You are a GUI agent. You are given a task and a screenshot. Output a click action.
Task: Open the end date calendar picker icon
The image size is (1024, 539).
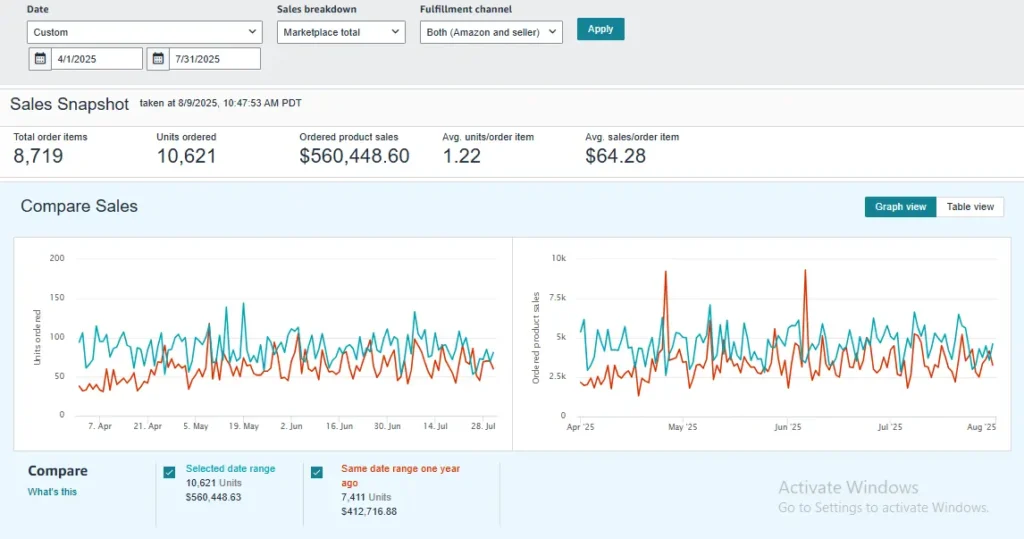pos(158,59)
